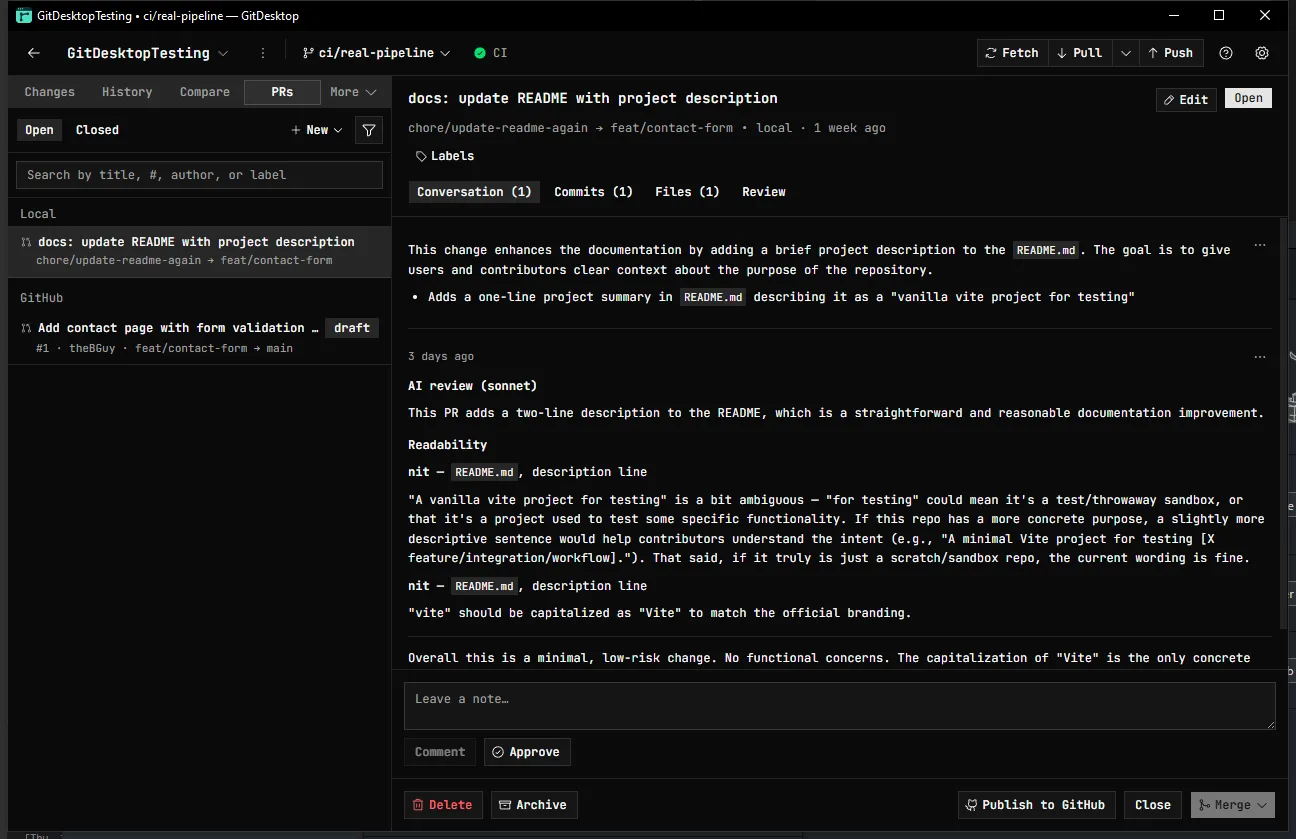Click the Open status badge
This screenshot has width=1296, height=839.
click(x=1248, y=98)
